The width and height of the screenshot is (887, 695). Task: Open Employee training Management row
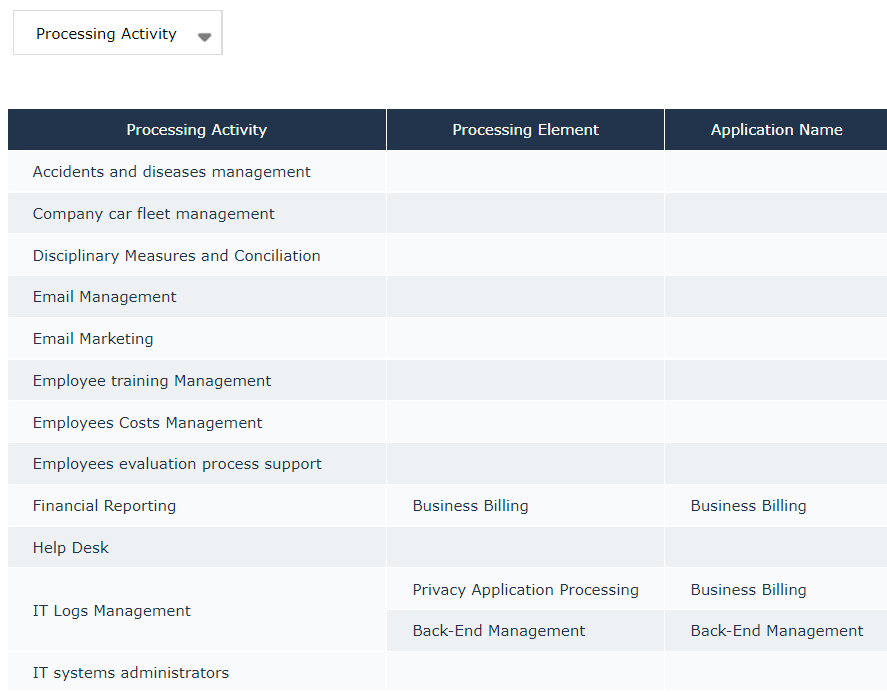[152, 381]
